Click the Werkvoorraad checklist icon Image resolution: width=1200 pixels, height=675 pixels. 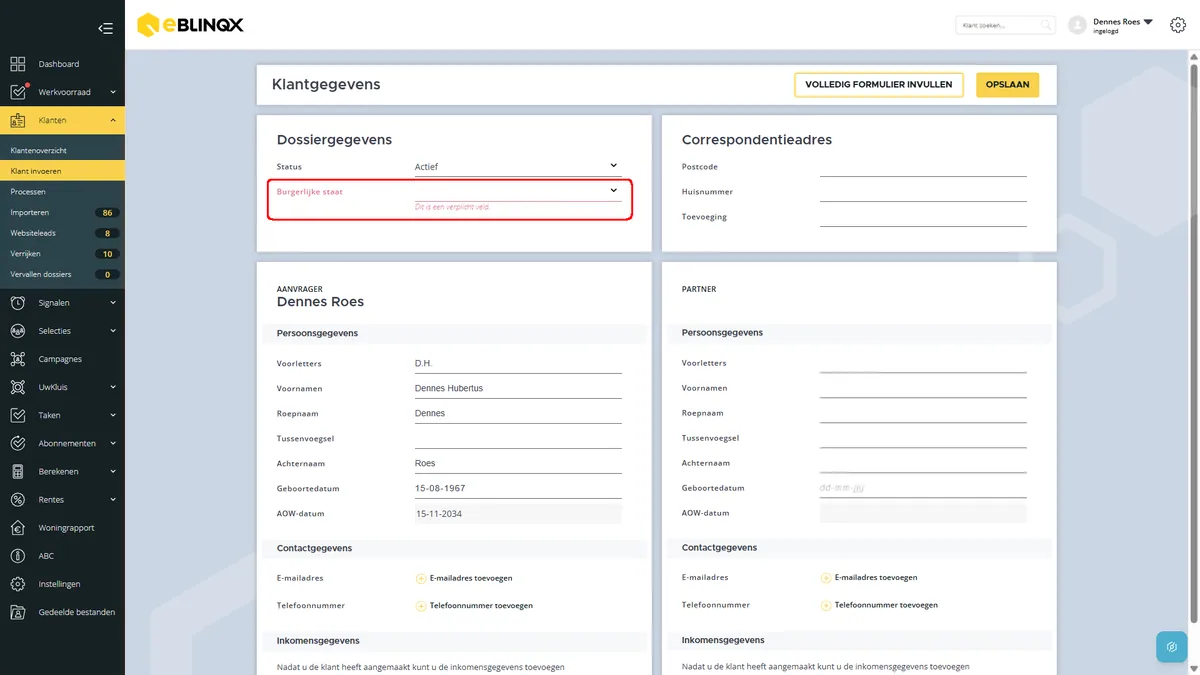(18, 92)
